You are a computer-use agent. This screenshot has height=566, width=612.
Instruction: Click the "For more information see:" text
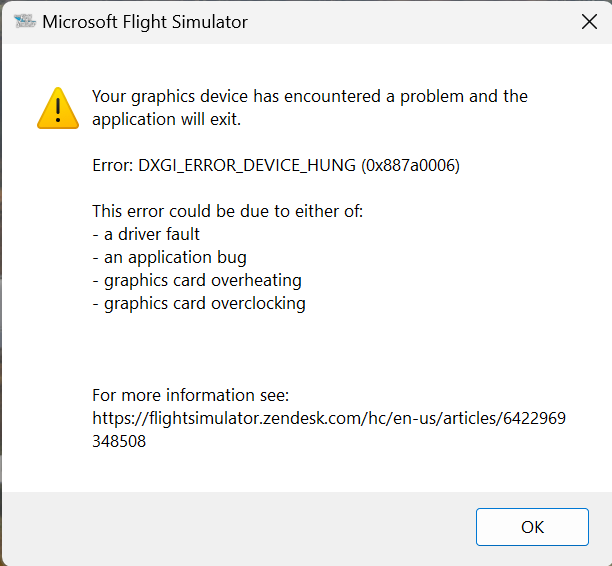[x=190, y=395]
